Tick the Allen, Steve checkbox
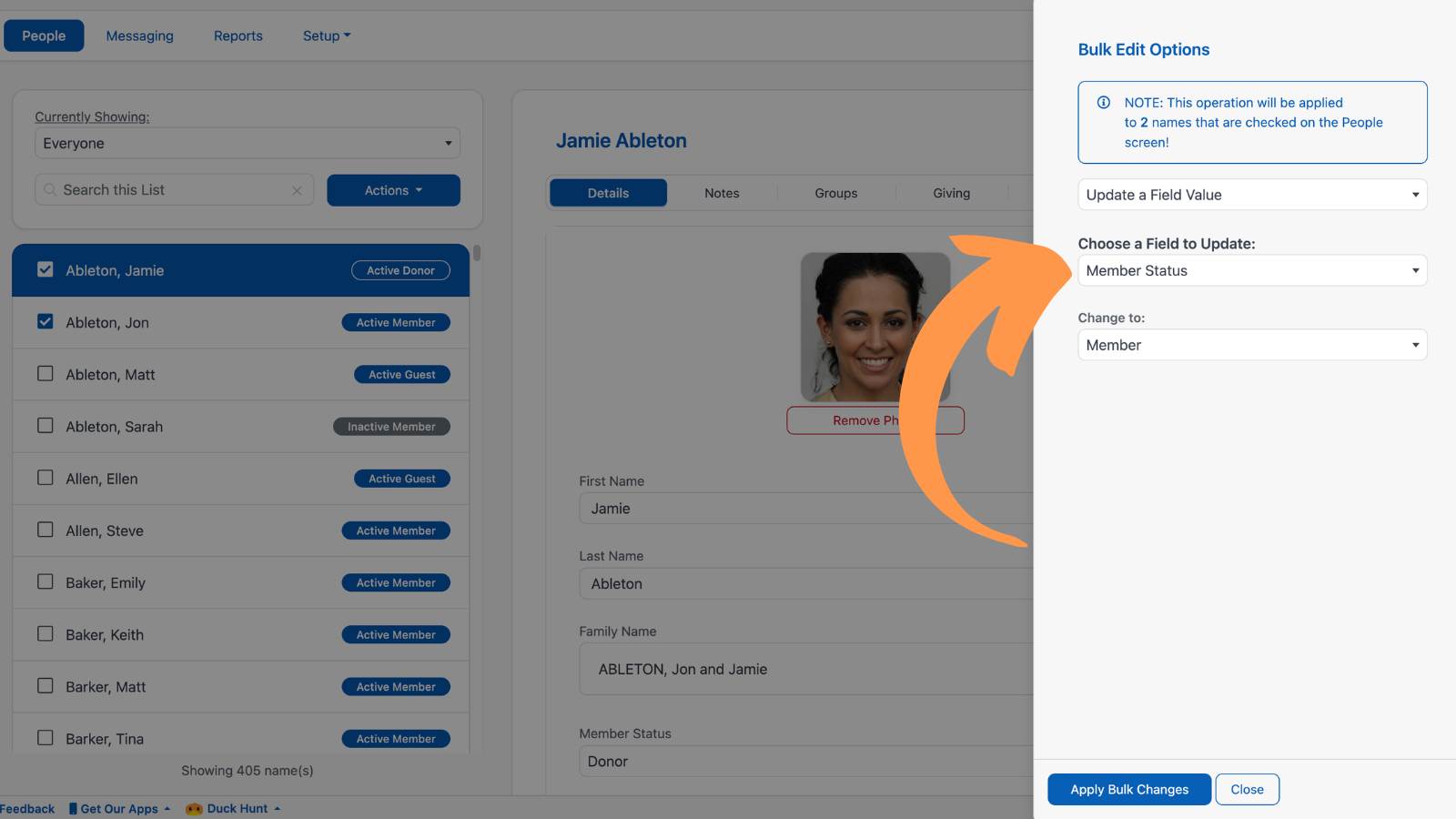Image resolution: width=1456 pixels, height=819 pixels. point(45,530)
